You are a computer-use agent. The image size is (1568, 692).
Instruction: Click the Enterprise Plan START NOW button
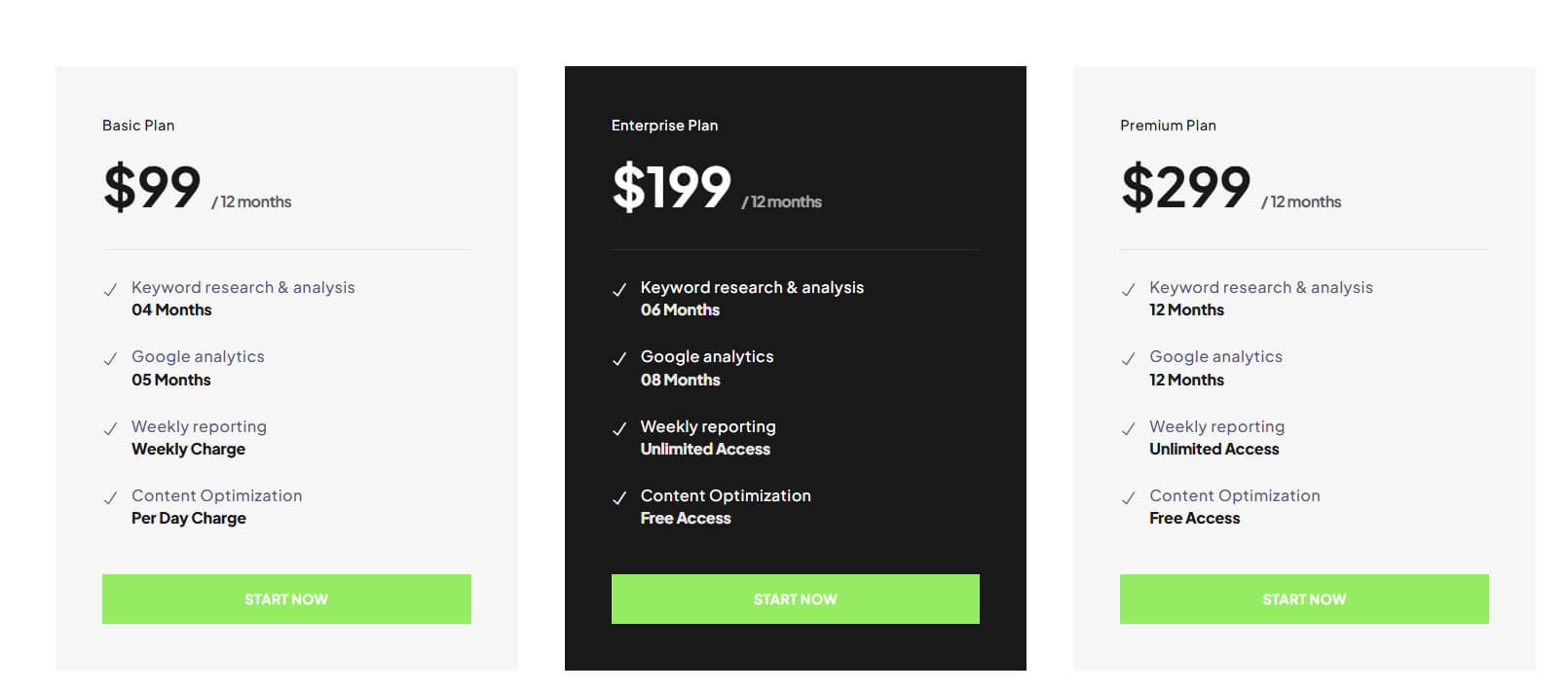[x=795, y=599]
